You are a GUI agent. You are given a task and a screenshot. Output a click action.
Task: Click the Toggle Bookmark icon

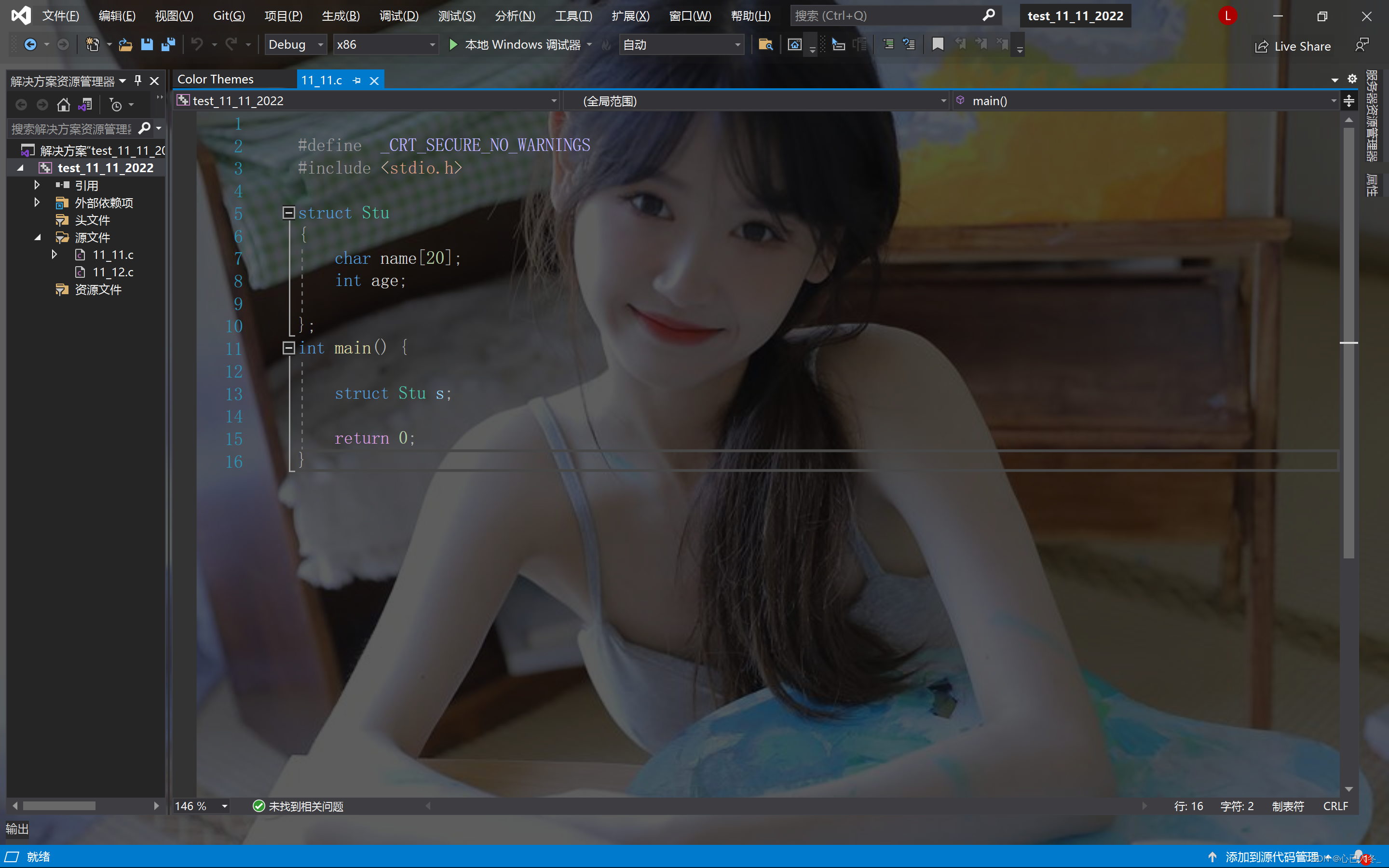tap(937, 45)
